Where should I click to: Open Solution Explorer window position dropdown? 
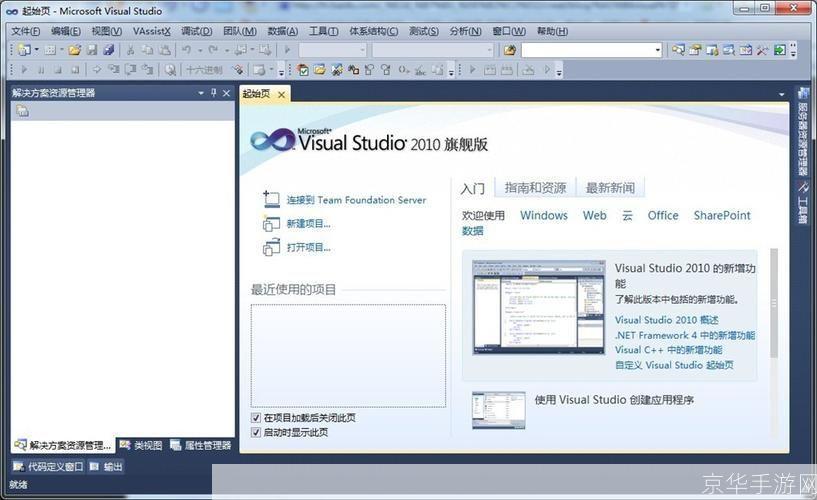[201, 93]
